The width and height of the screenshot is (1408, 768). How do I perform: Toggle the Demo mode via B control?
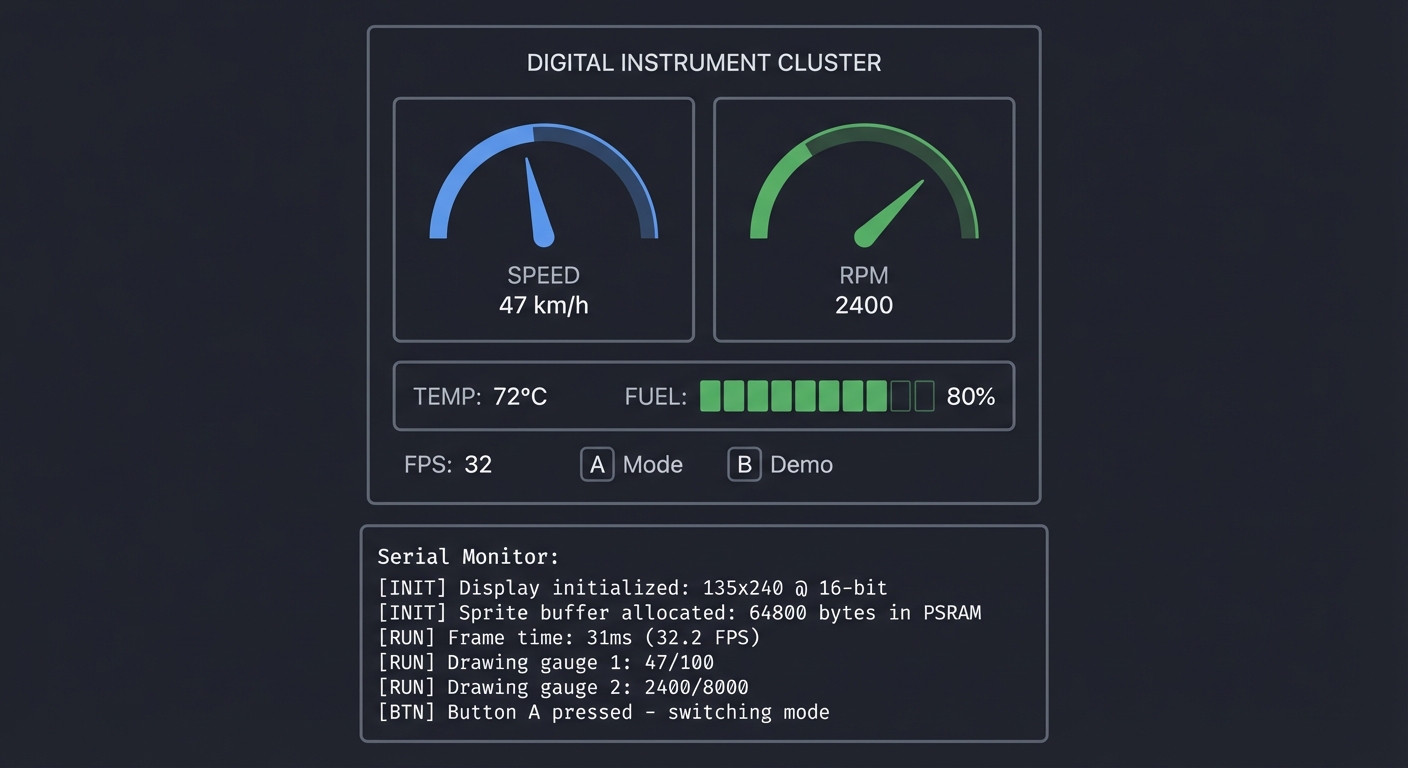point(744,464)
